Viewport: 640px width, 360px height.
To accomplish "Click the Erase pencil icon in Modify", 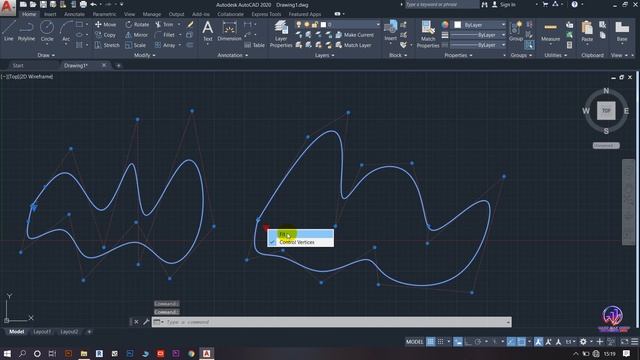I will [x=190, y=24].
